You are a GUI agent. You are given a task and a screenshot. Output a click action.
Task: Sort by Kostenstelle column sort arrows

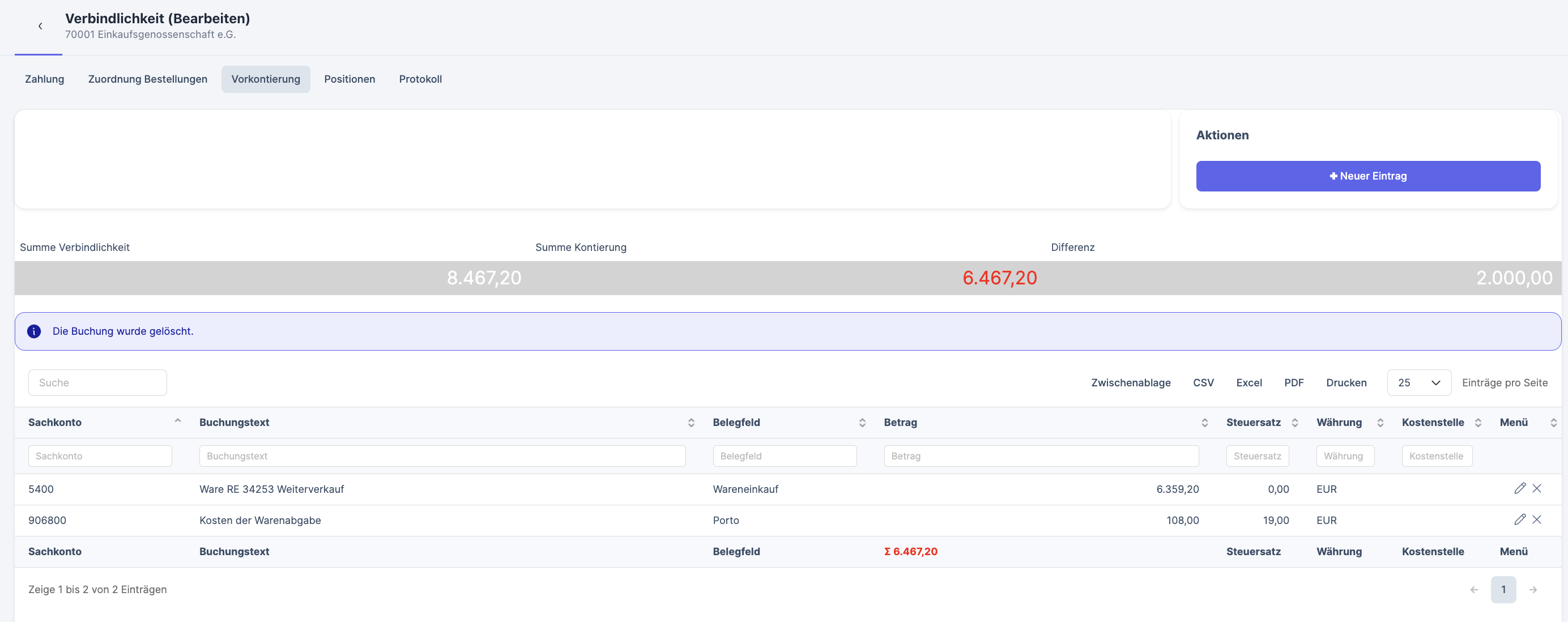1477,423
